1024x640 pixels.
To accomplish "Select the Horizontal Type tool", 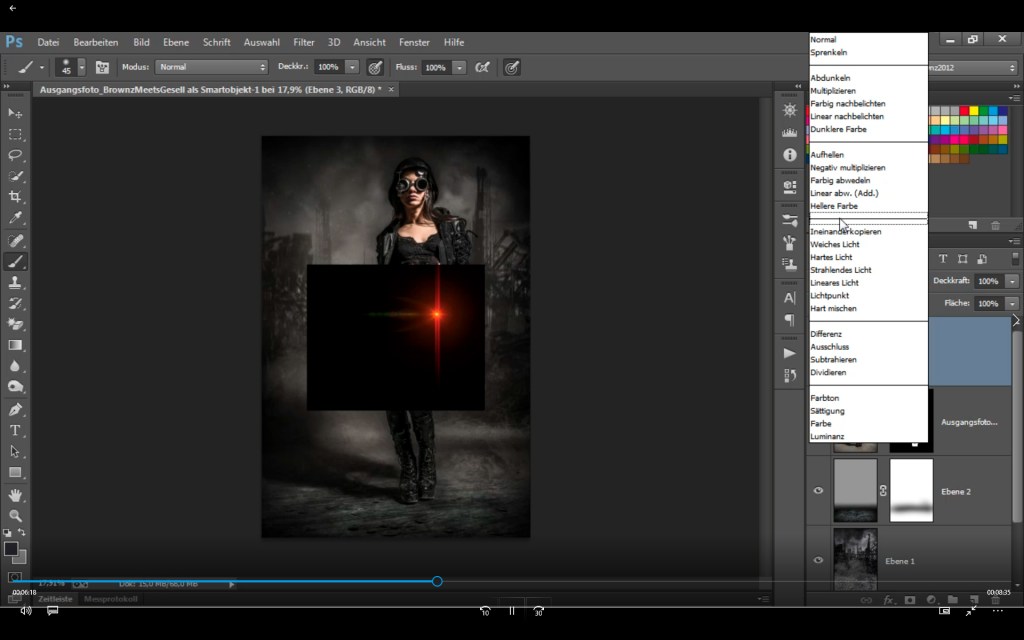I will [x=16, y=430].
